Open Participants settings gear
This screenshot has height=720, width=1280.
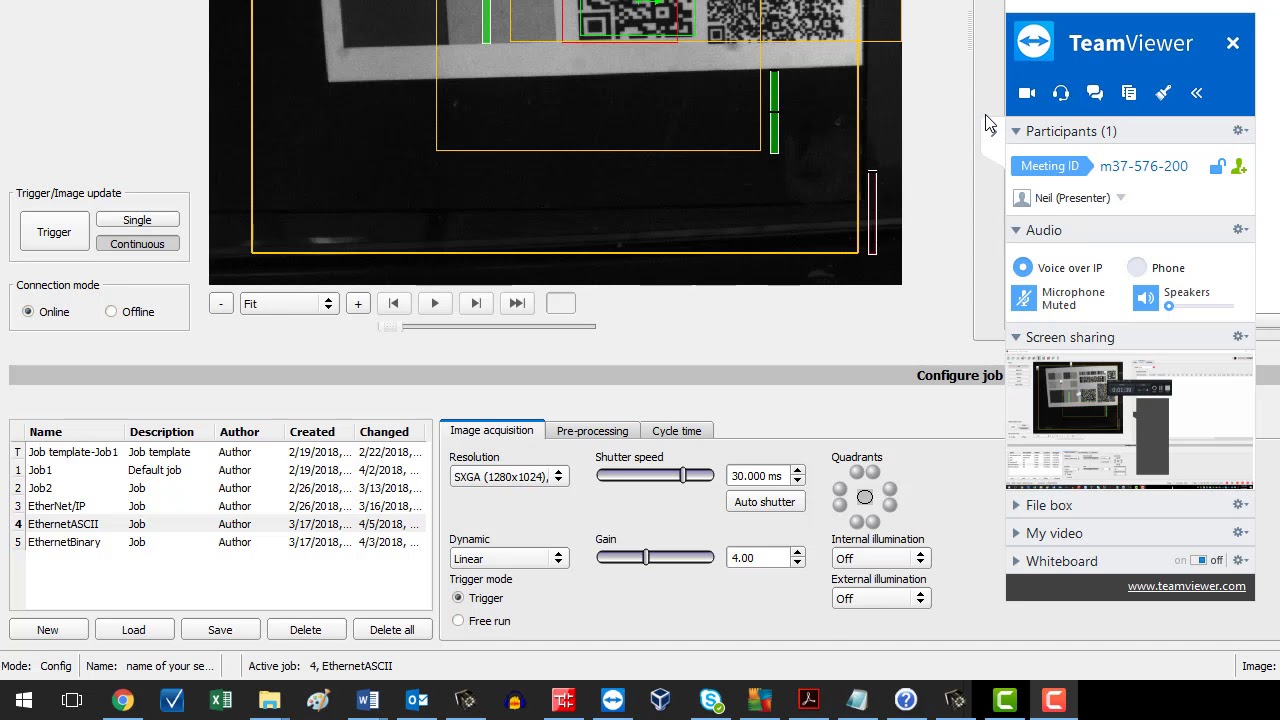coord(1240,131)
